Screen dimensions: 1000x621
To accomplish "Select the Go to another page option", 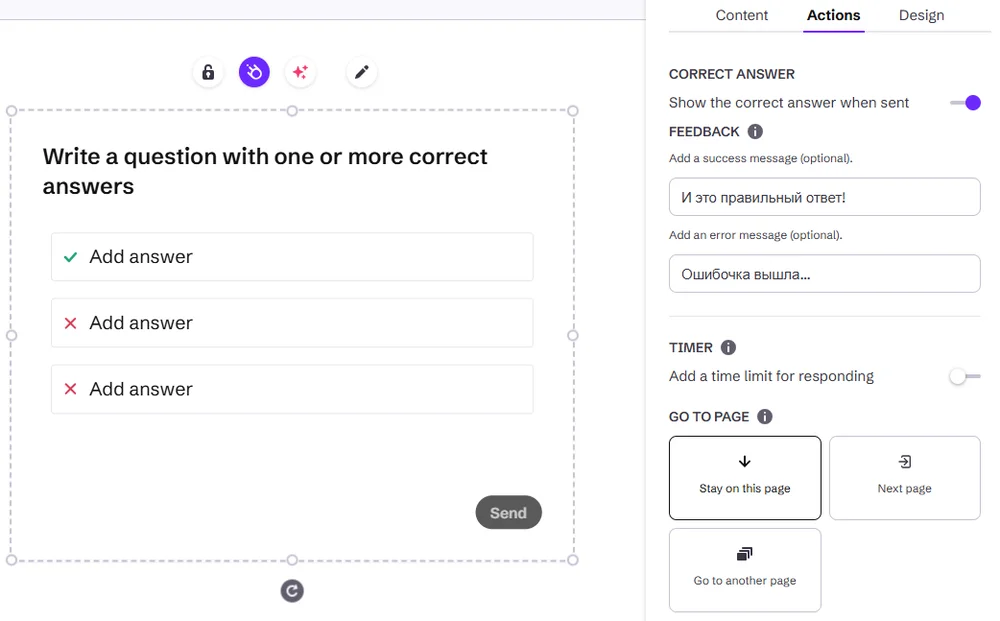I will 745,569.
